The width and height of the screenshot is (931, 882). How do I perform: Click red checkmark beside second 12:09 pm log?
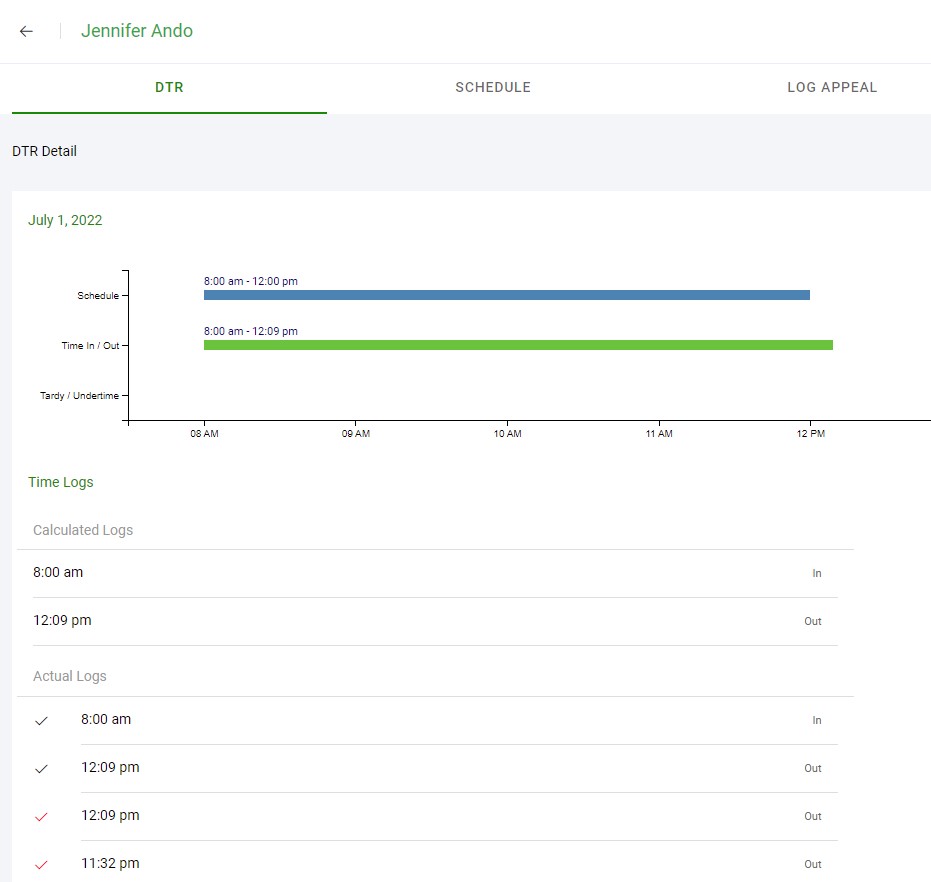41,816
